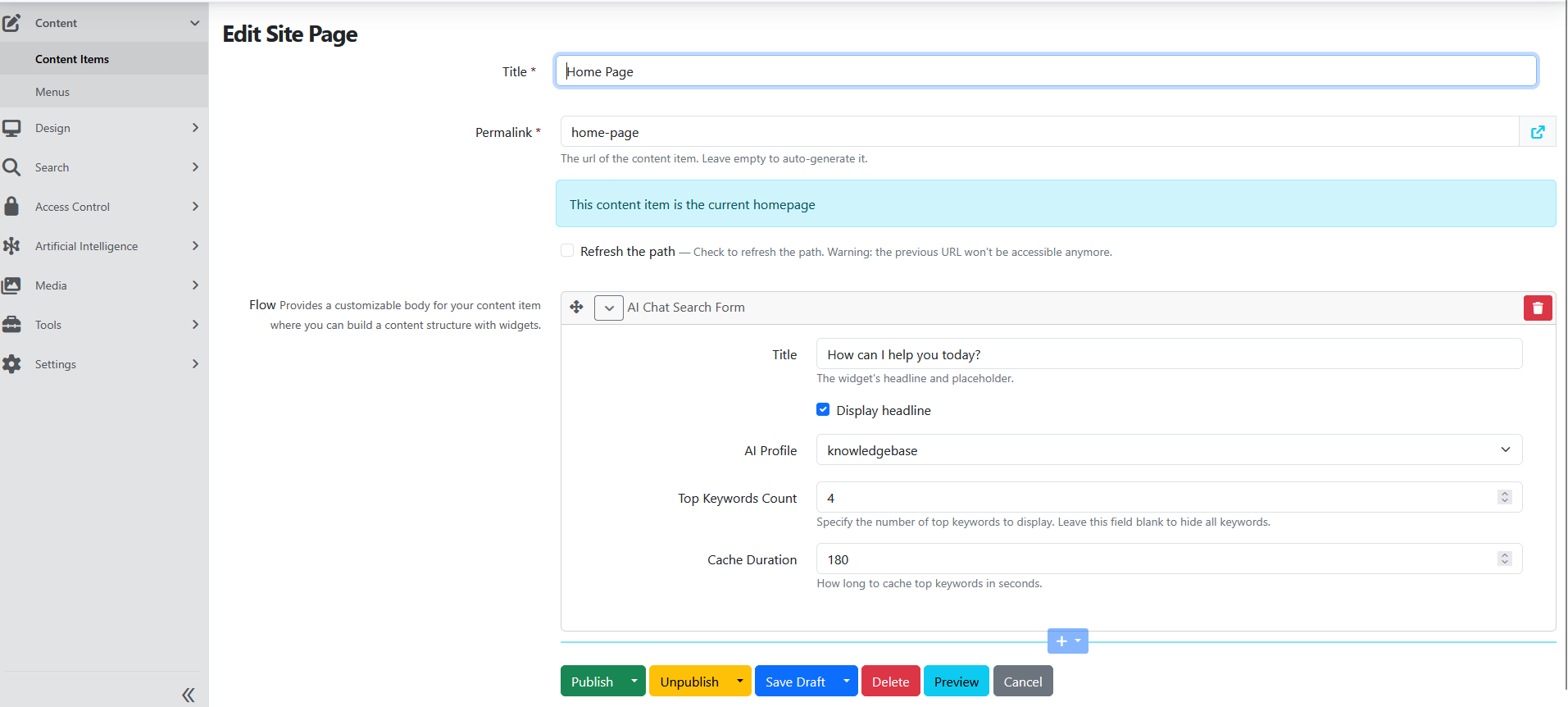
Task: Expand the Artificial Intelligence menu chevron
Action: (x=195, y=246)
